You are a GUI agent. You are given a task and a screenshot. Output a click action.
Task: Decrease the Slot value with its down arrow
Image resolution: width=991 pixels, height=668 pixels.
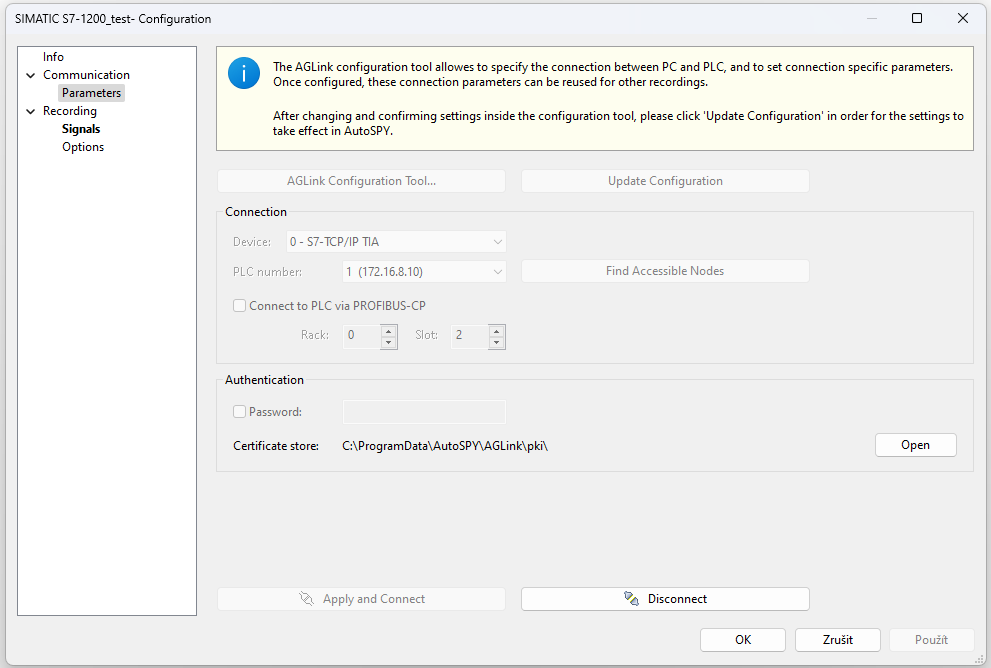[x=497, y=343]
